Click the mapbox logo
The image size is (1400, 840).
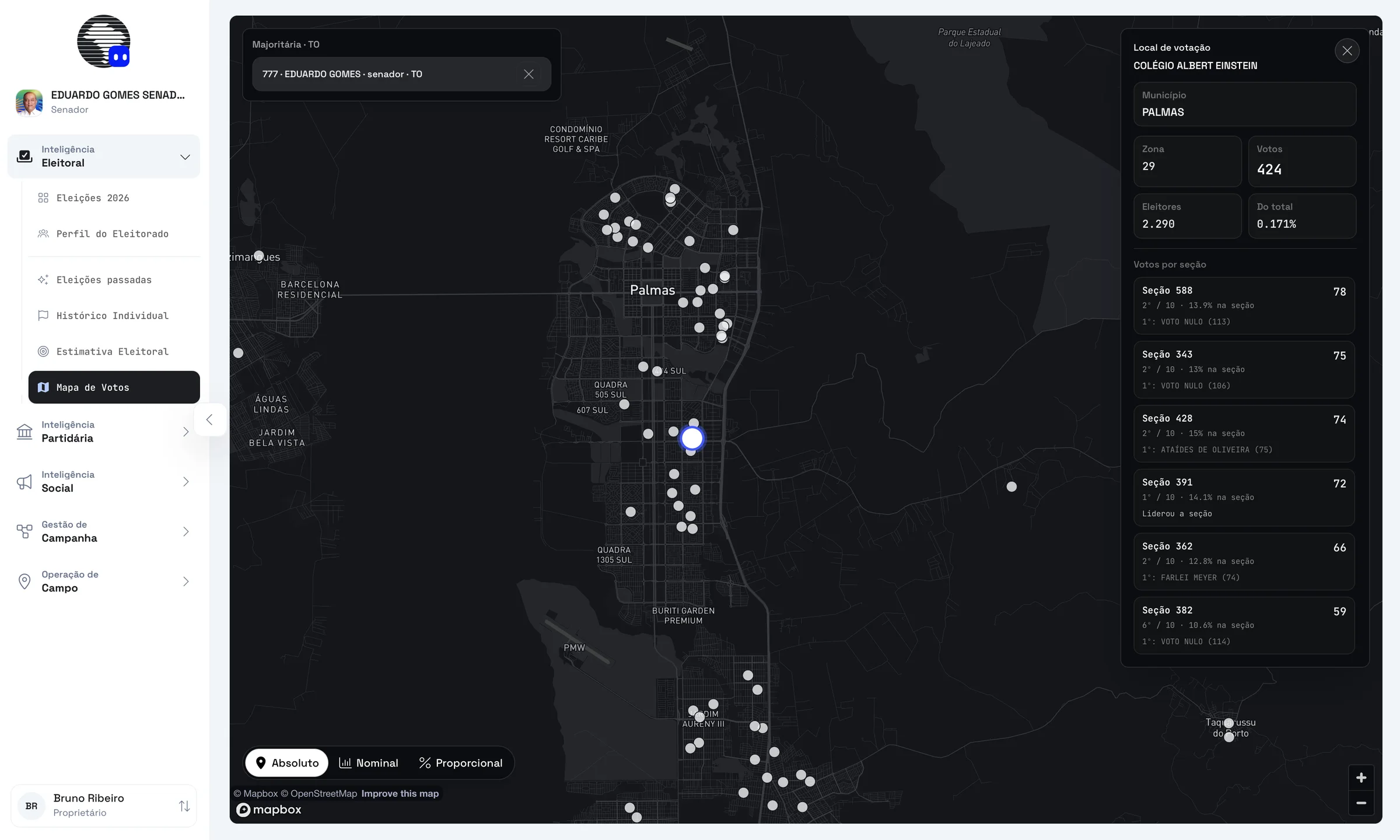pos(269,810)
